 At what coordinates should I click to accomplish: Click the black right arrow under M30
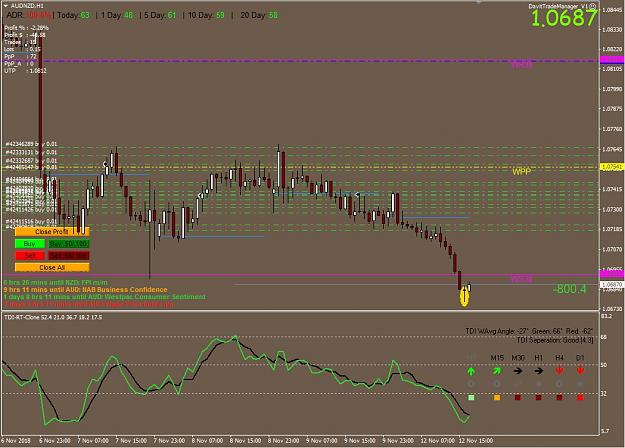point(518,371)
